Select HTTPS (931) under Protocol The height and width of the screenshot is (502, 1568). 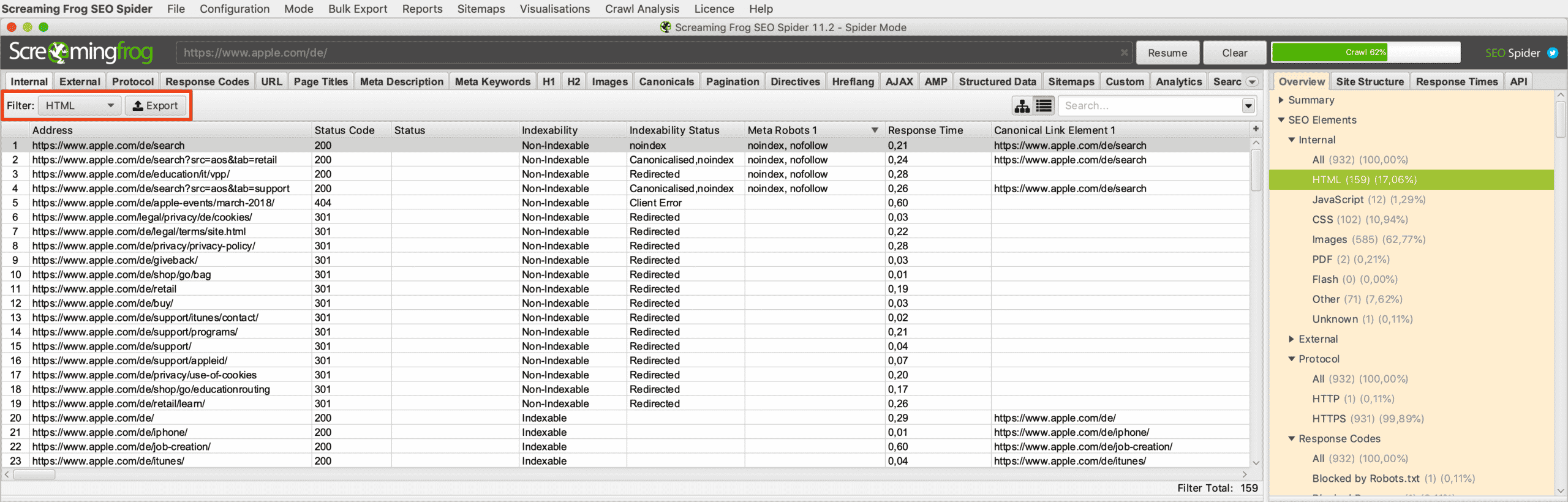coord(1368,419)
